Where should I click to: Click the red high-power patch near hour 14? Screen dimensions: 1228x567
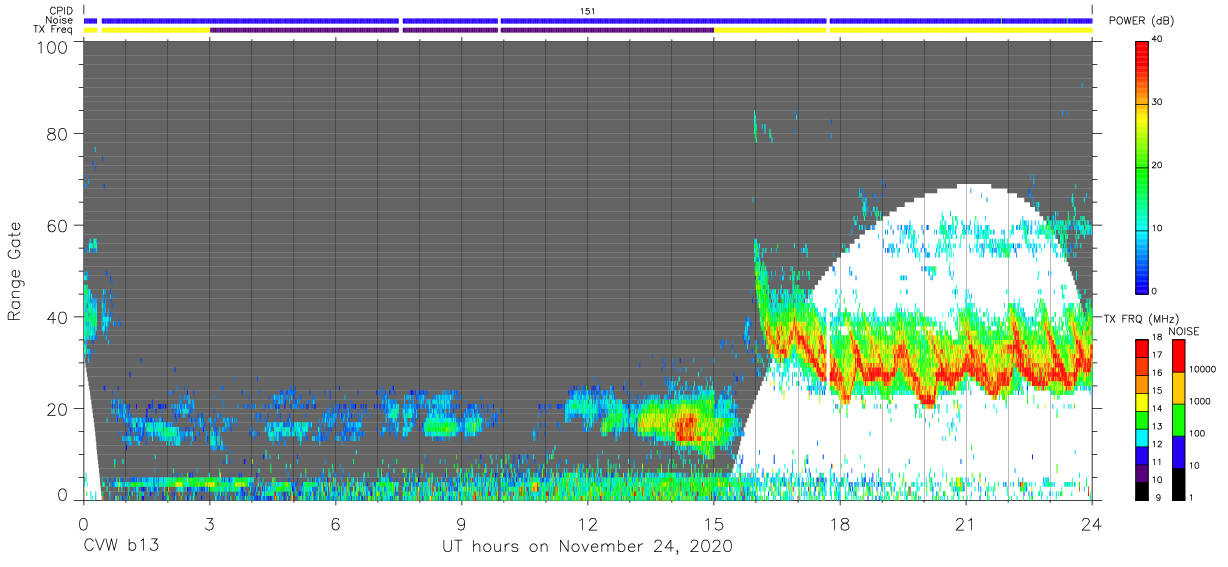[687, 429]
